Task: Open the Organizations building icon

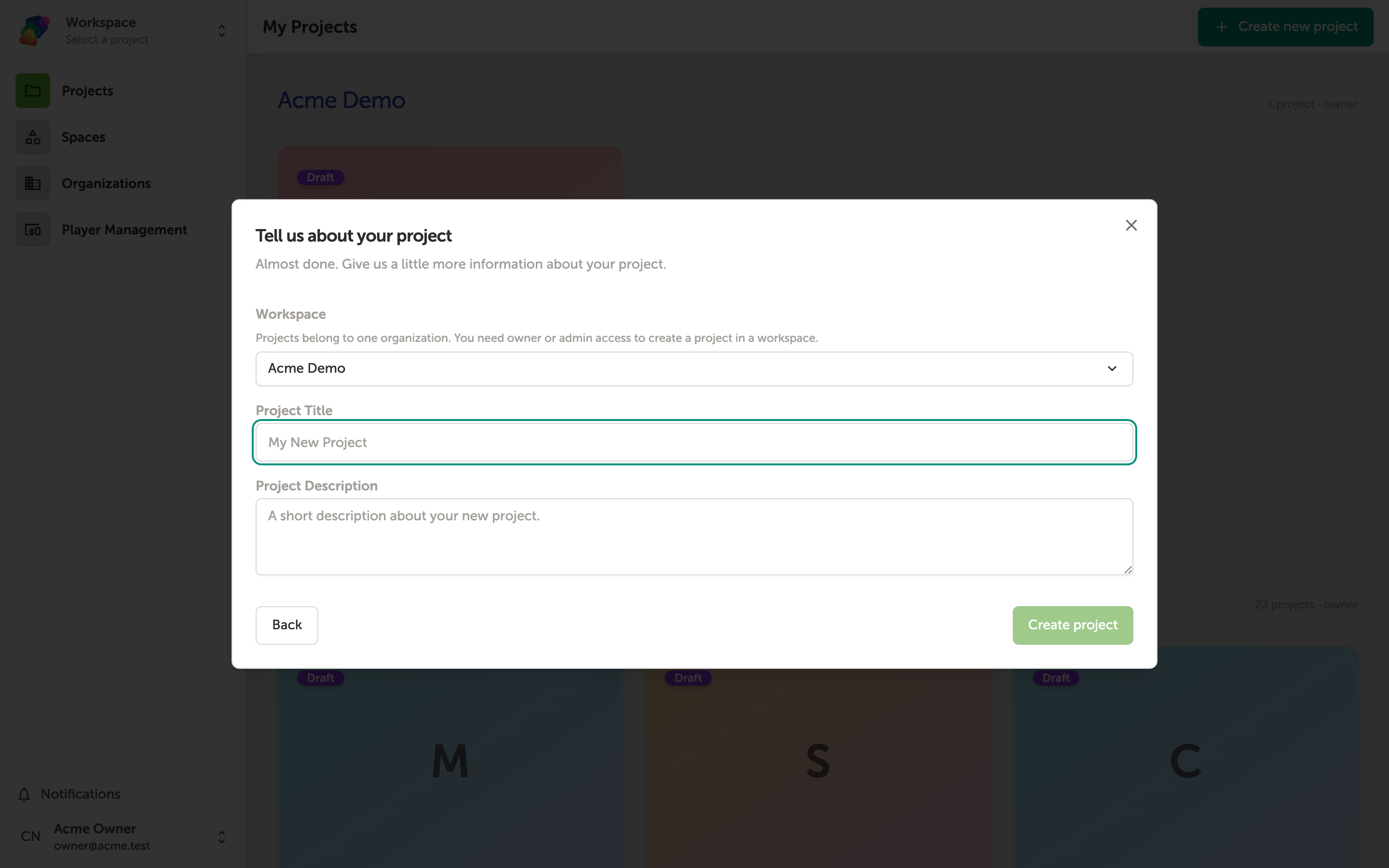Action: click(x=33, y=183)
